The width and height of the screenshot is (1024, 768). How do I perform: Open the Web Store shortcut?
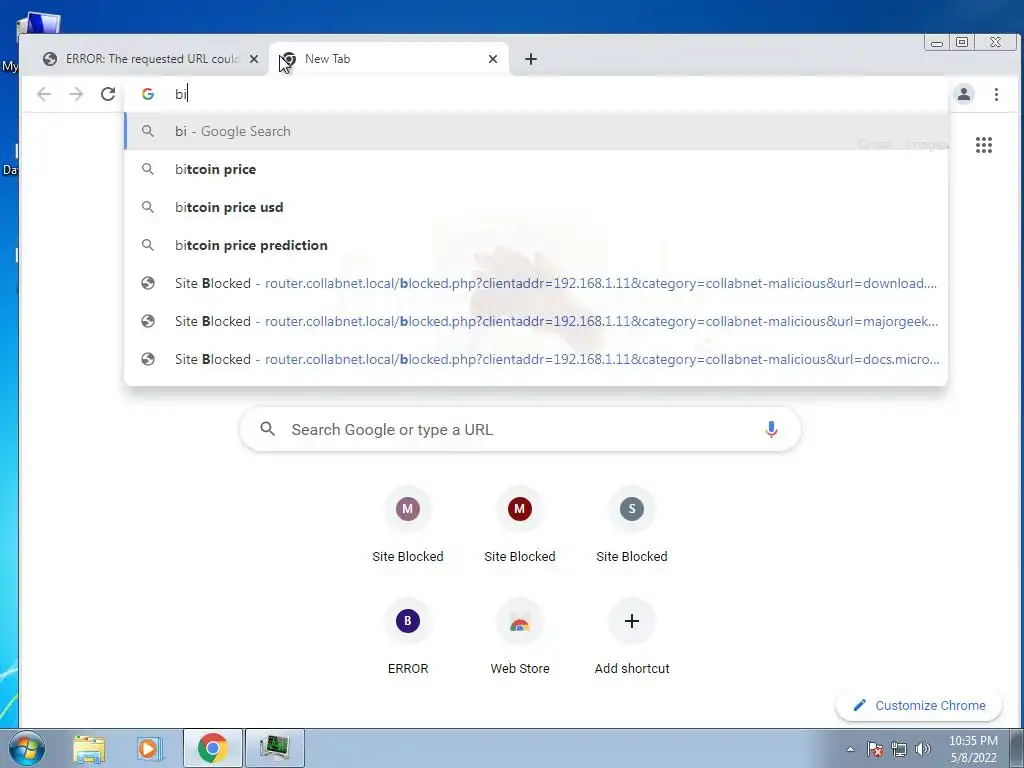pyautogui.click(x=520, y=638)
